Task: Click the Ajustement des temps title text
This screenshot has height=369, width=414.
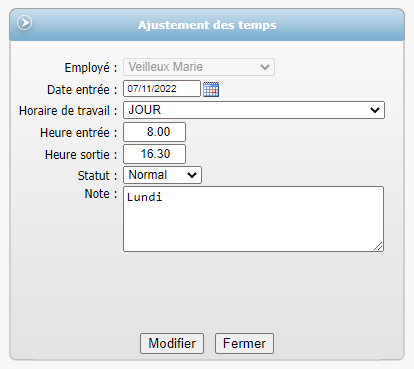Action: tap(207, 25)
